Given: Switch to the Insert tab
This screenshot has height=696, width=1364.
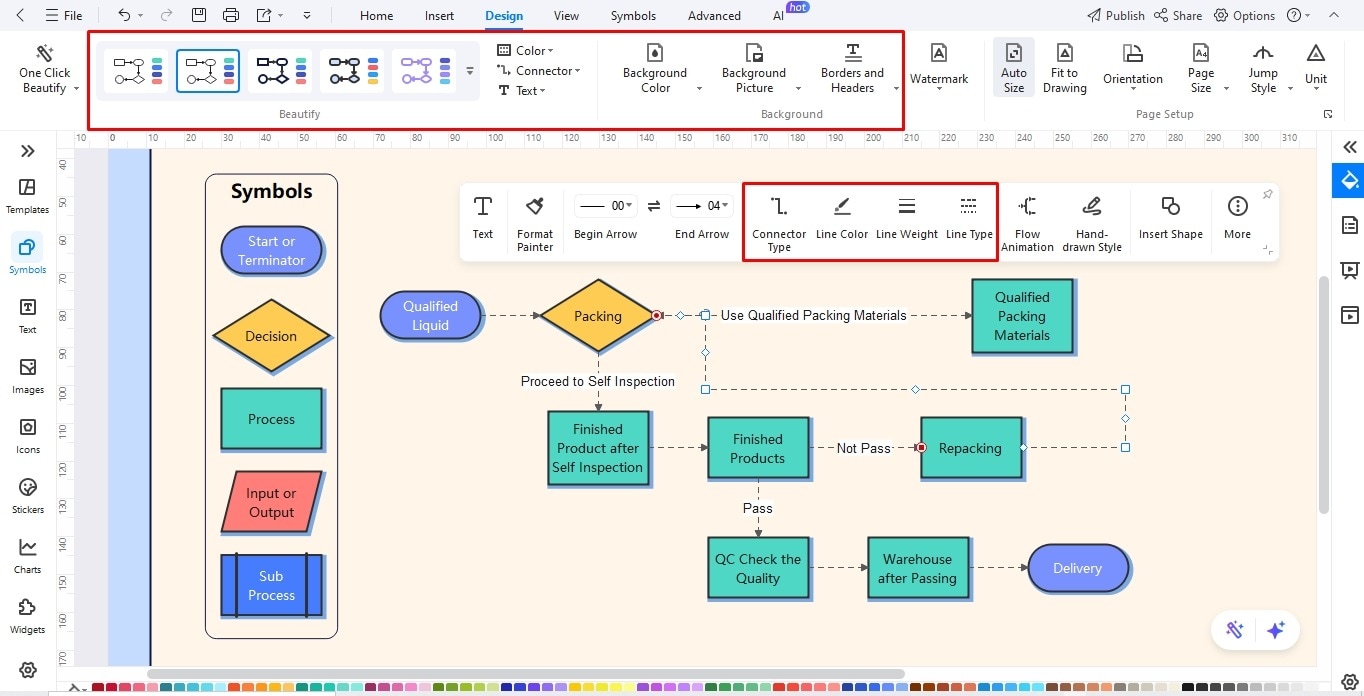Looking at the screenshot, I should point(439,15).
